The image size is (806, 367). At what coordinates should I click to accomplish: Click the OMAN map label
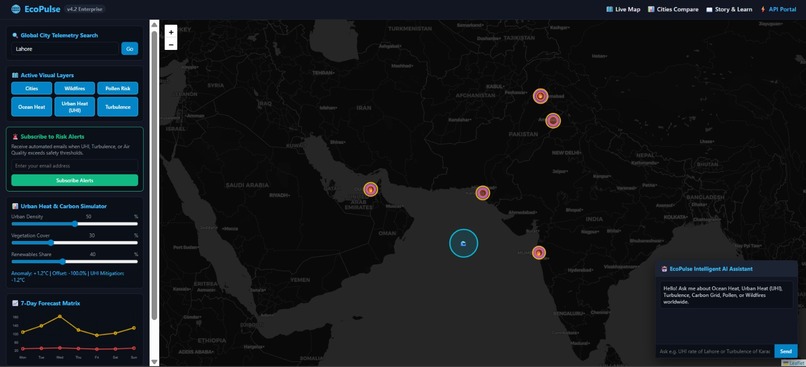pos(387,233)
